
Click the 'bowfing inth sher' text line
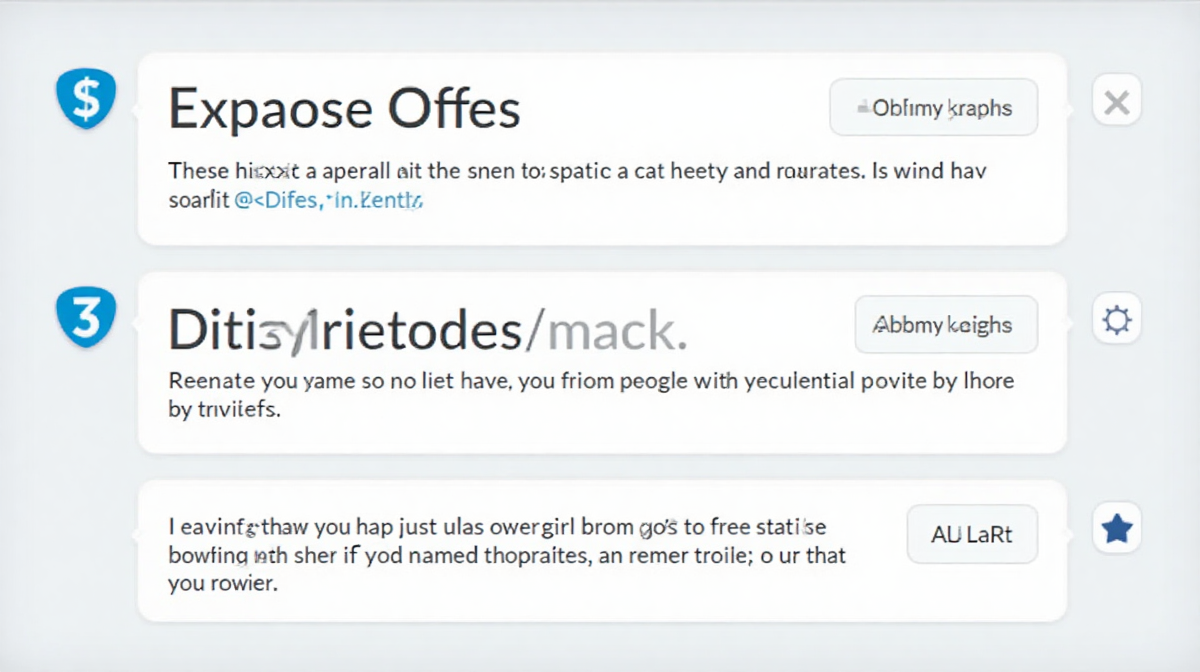pos(506,555)
